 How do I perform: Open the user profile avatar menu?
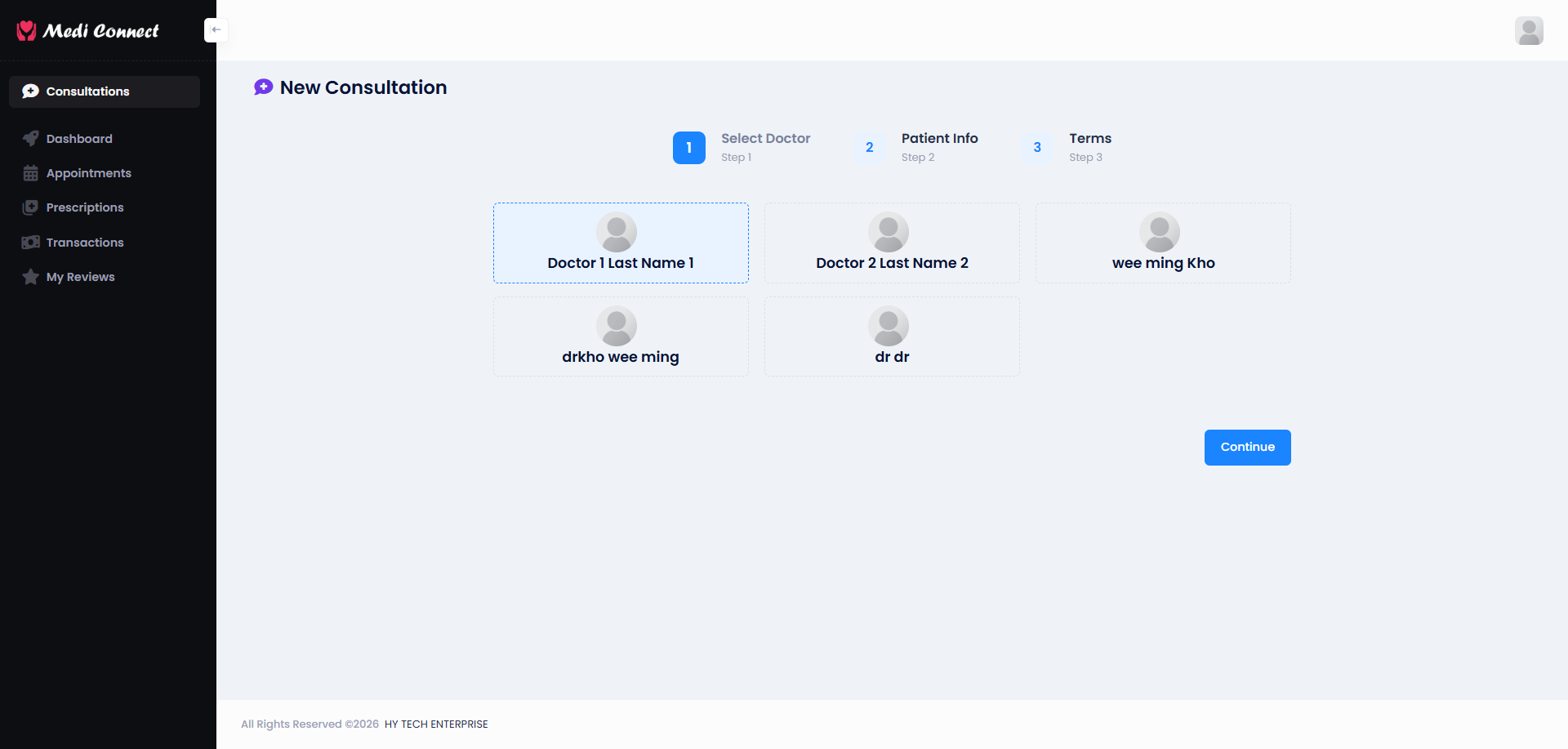point(1529,31)
